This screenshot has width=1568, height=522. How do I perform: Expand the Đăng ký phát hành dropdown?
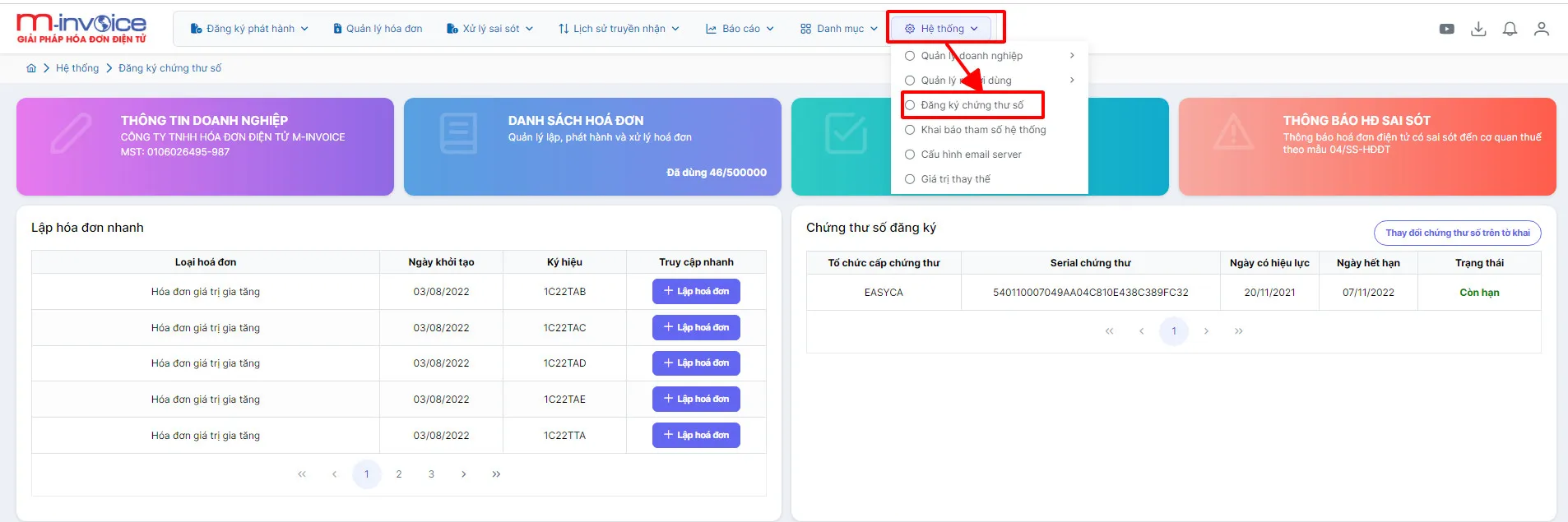point(248,29)
